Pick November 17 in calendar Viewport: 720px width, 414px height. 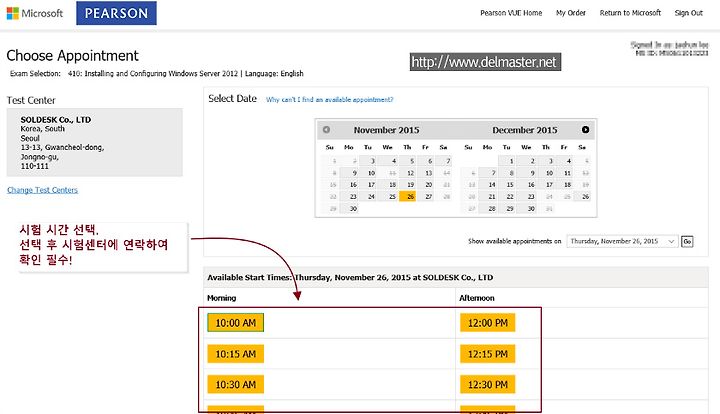click(x=368, y=185)
